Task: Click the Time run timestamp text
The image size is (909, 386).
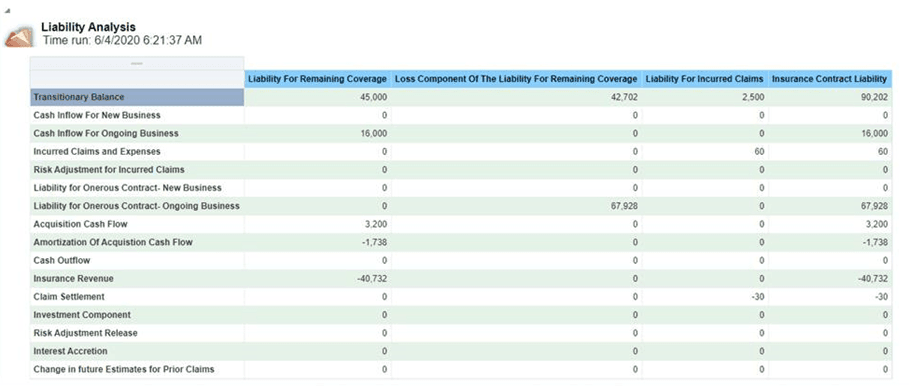Action: click(x=122, y=41)
